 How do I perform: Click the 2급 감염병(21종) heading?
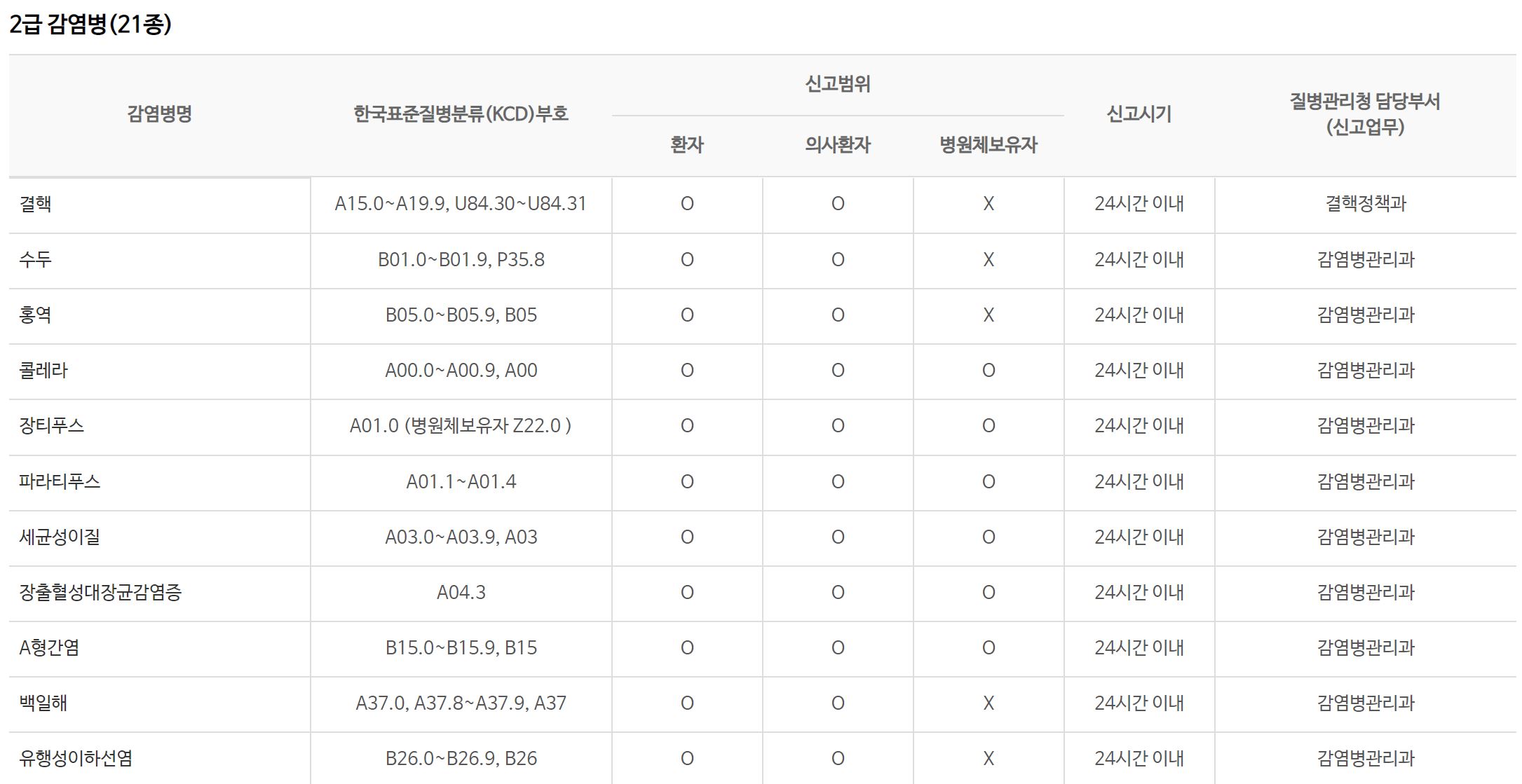point(90,25)
